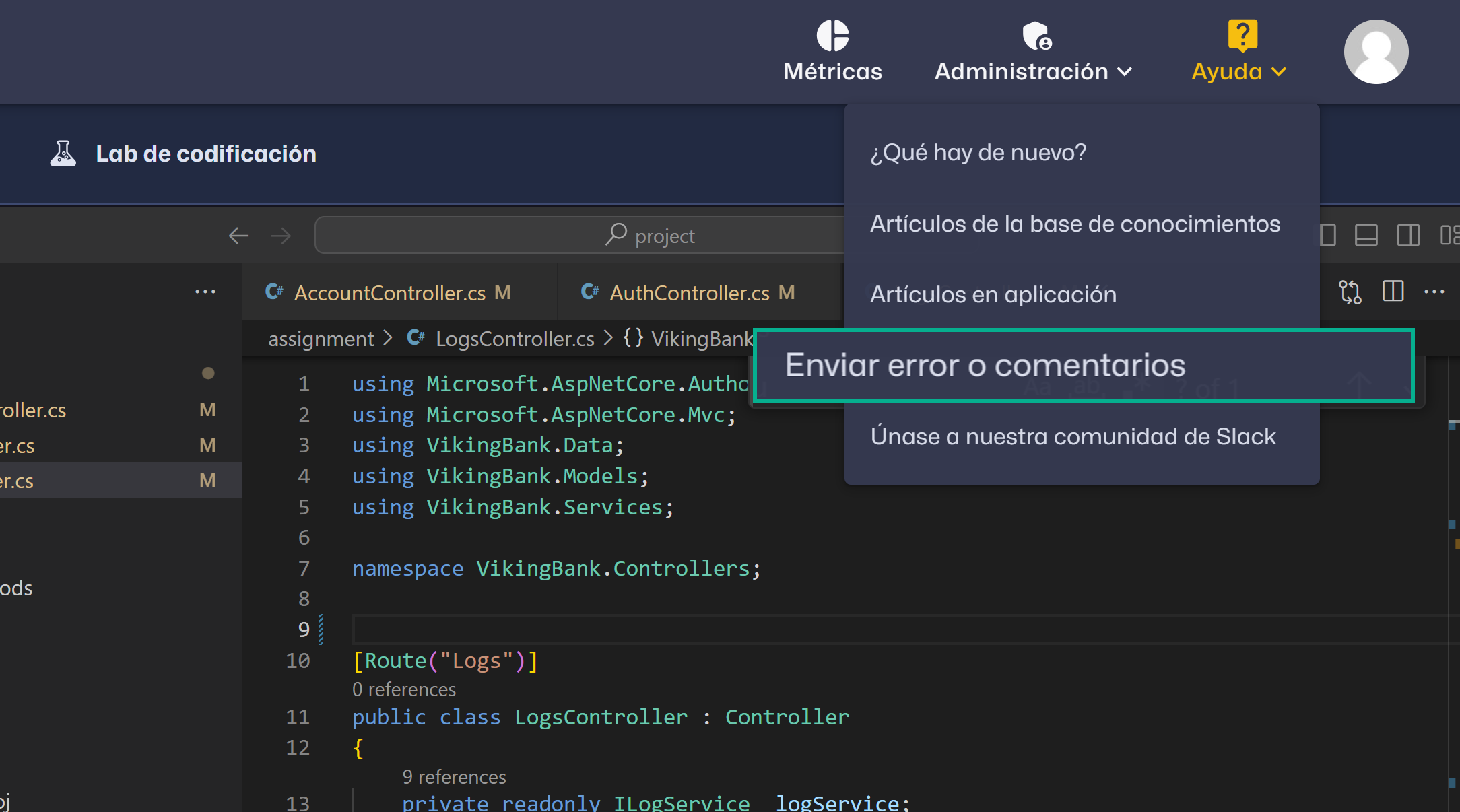
Task: Expand the chevron after assignment breadcrumb
Action: (387, 338)
